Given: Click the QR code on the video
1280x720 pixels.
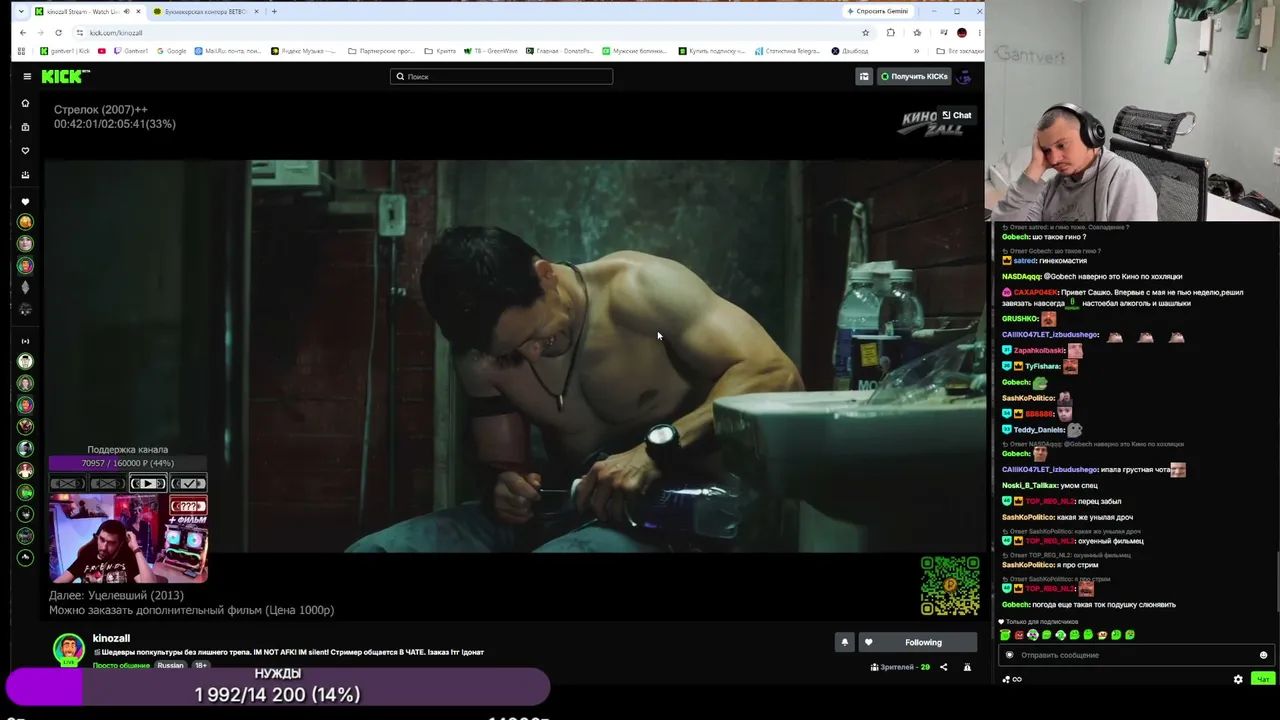Looking at the screenshot, I should 949,586.
